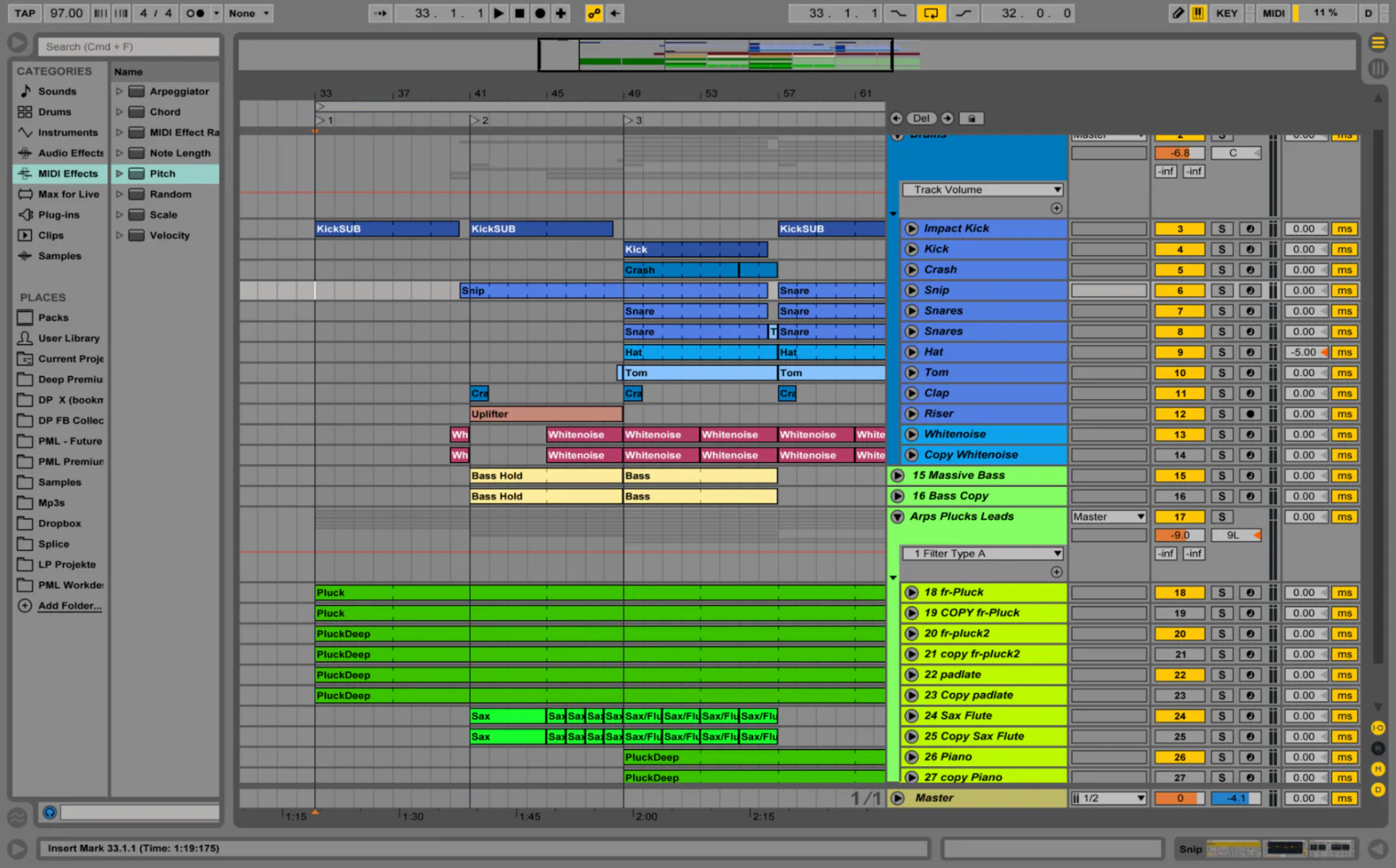The height and width of the screenshot is (868, 1396).
Task: Toggle Draw Mode pencil
Action: click(x=1177, y=13)
